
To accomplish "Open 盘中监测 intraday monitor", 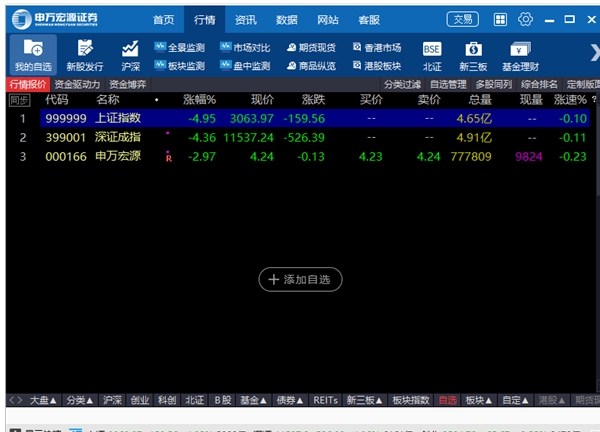I will tap(245, 66).
